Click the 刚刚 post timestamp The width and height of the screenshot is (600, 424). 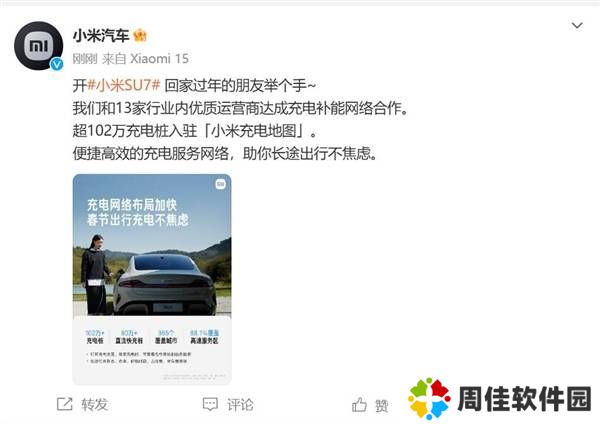85,59
